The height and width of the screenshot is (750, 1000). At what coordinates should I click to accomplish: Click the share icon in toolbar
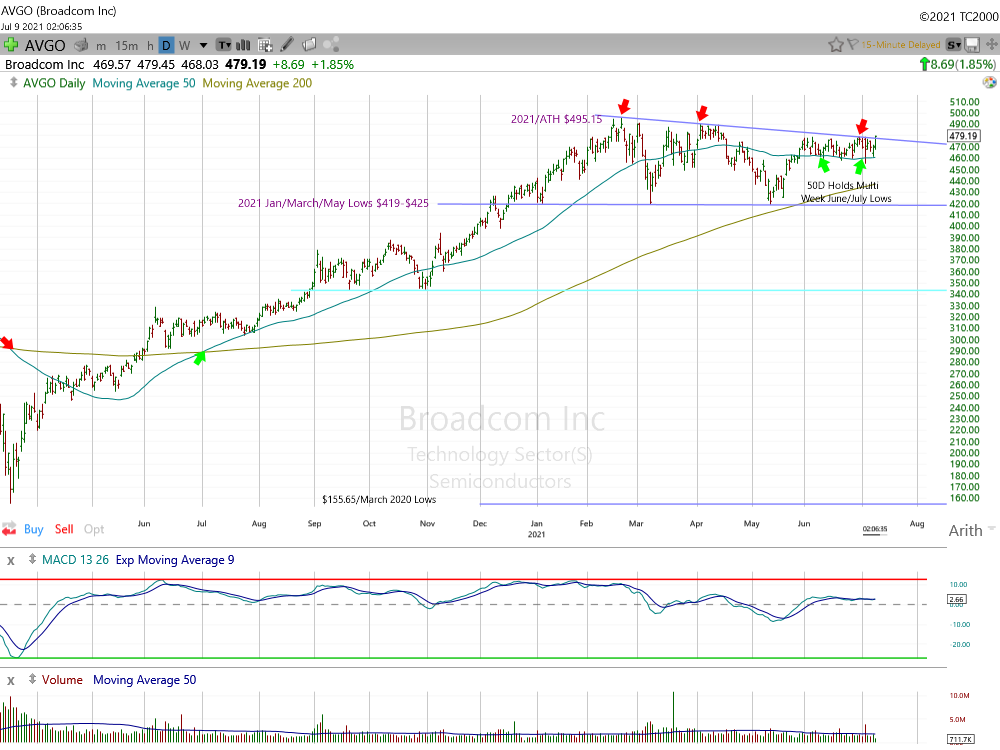(331, 45)
